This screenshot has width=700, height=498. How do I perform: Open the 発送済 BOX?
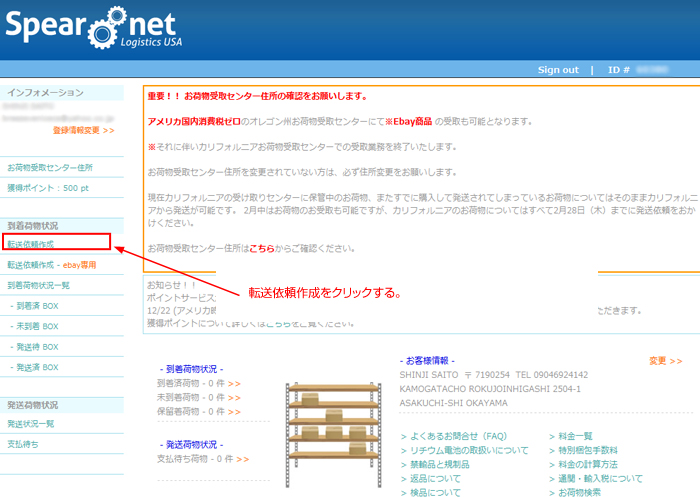click(37, 368)
